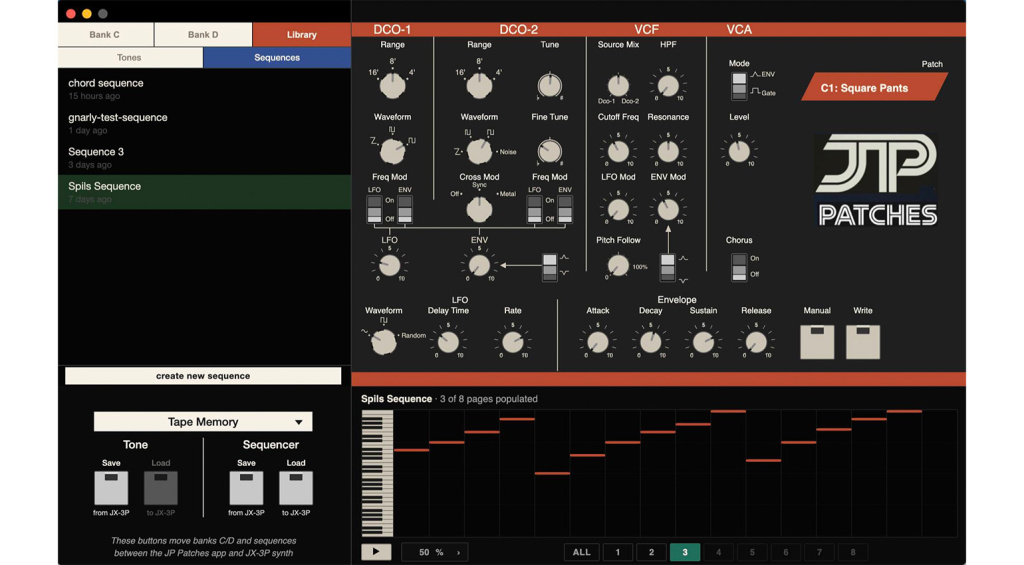Select gnarly-test-sequence in list
1024x565 pixels.
click(204, 123)
